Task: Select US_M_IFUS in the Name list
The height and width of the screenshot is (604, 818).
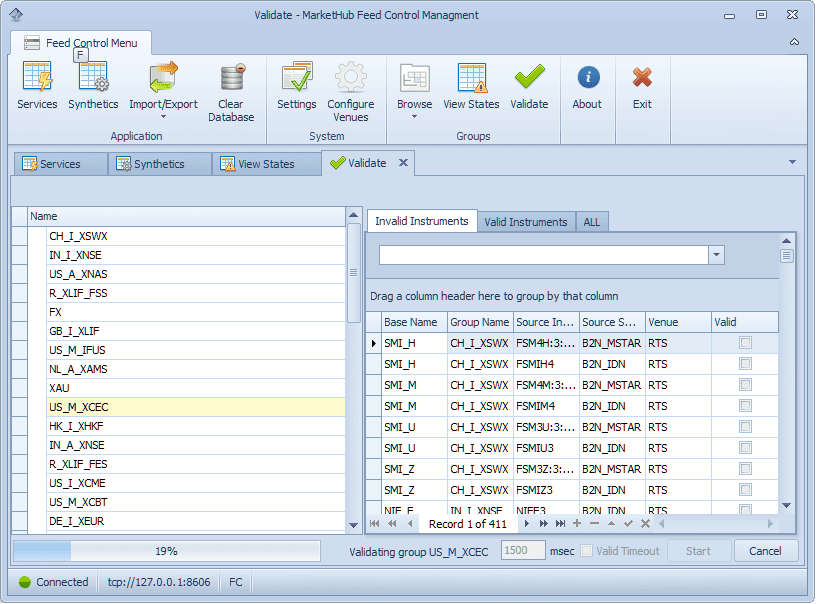Action: click(78, 350)
